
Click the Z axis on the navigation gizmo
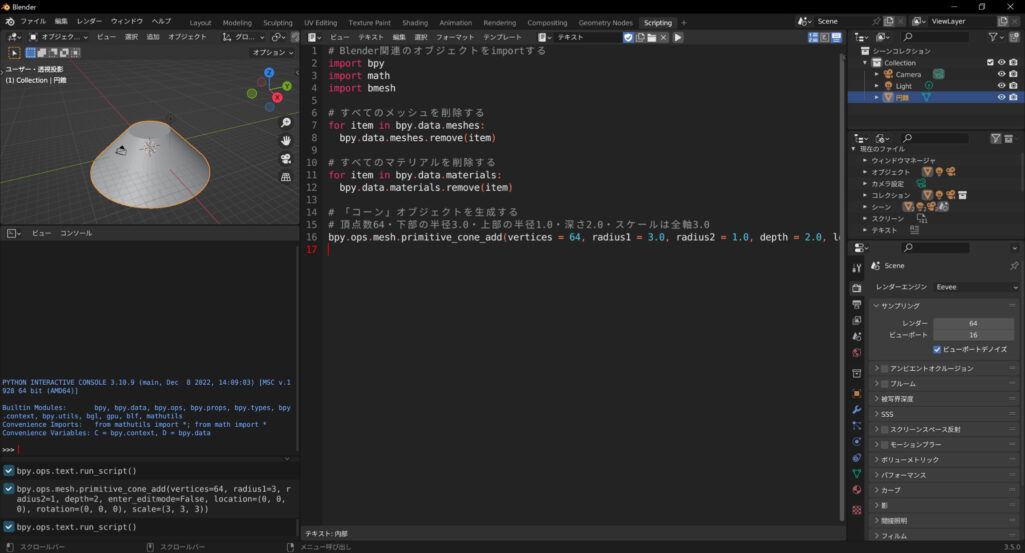(269, 73)
